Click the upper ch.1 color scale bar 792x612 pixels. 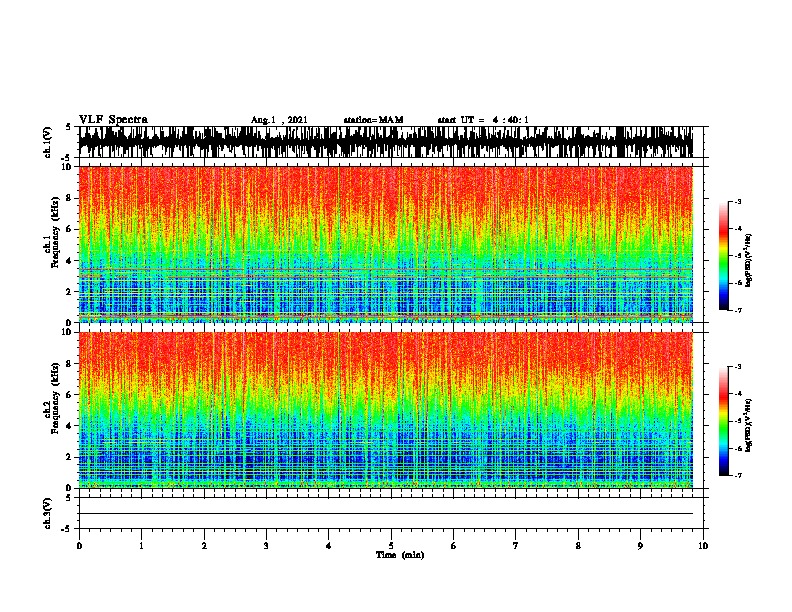pyautogui.click(x=723, y=256)
